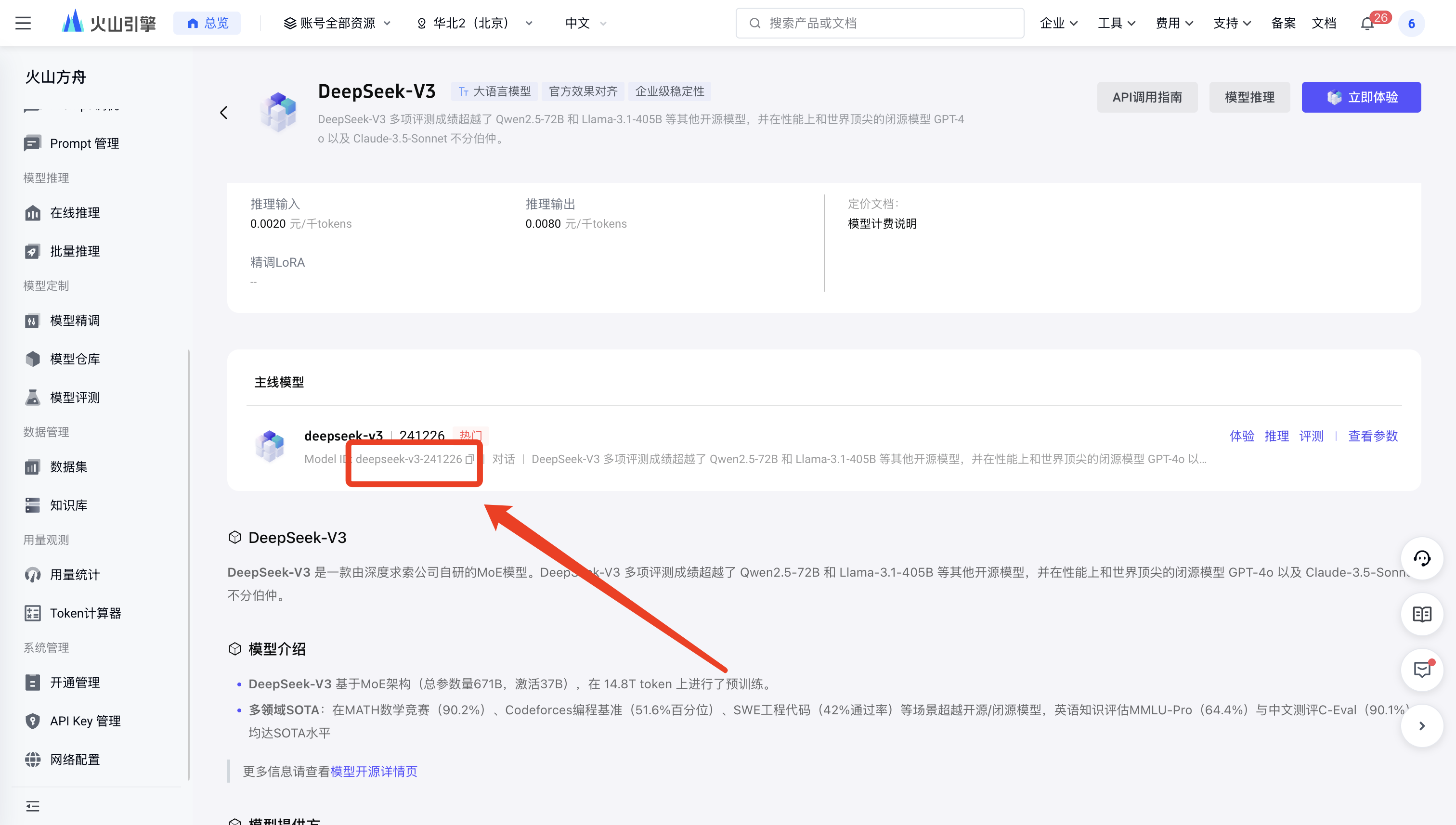Open 网络配置 in sidebar
Screen dimensions: 1456x825
pos(62,759)
